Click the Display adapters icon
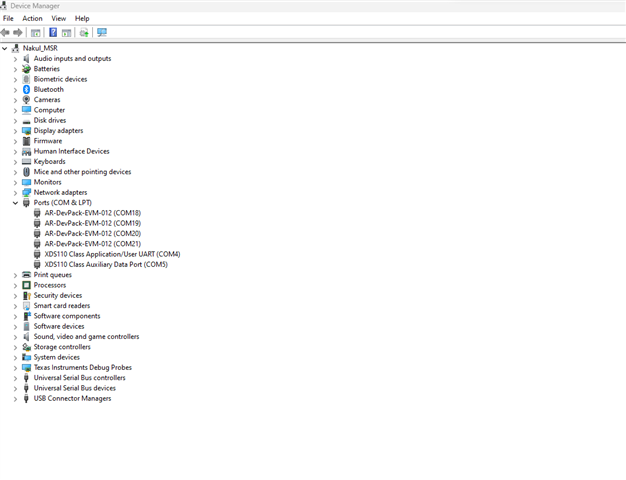The width and height of the screenshot is (626, 480). tap(26, 131)
